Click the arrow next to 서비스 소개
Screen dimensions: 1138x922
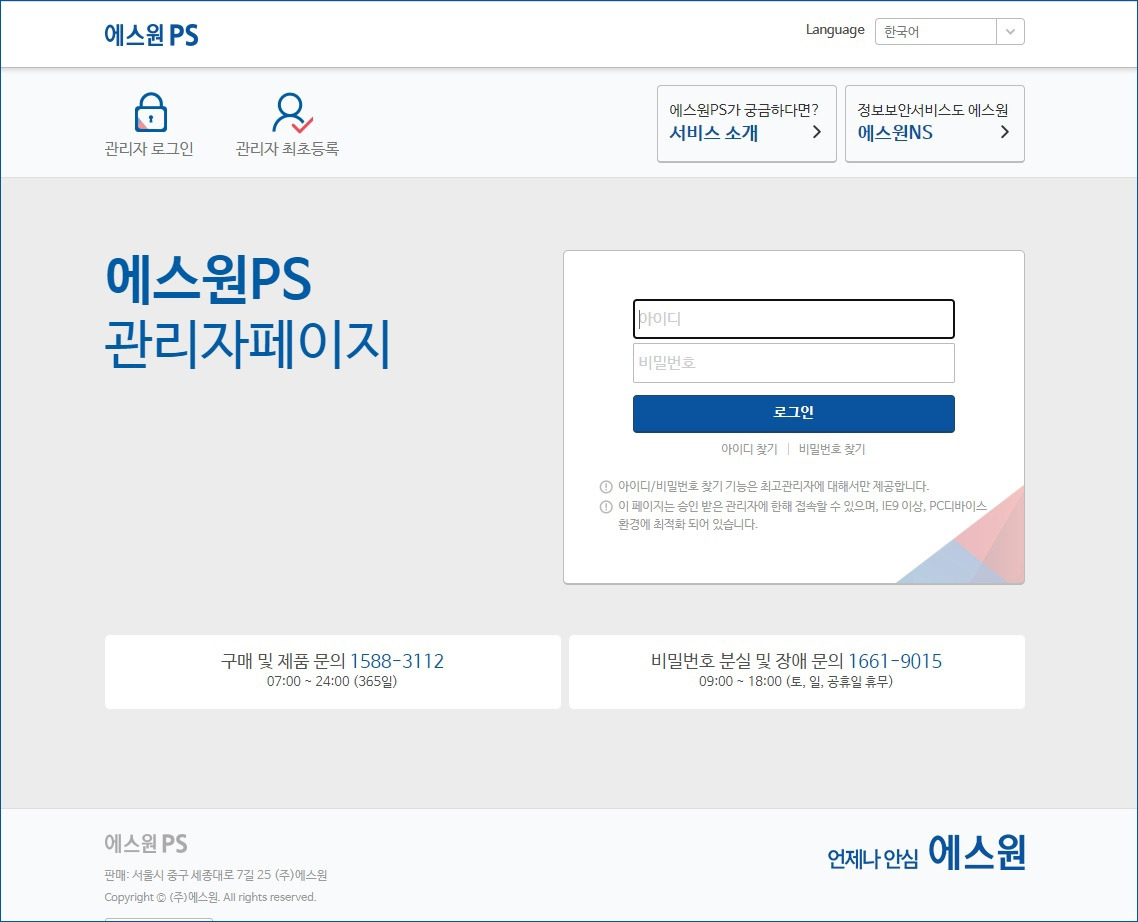[x=816, y=132]
